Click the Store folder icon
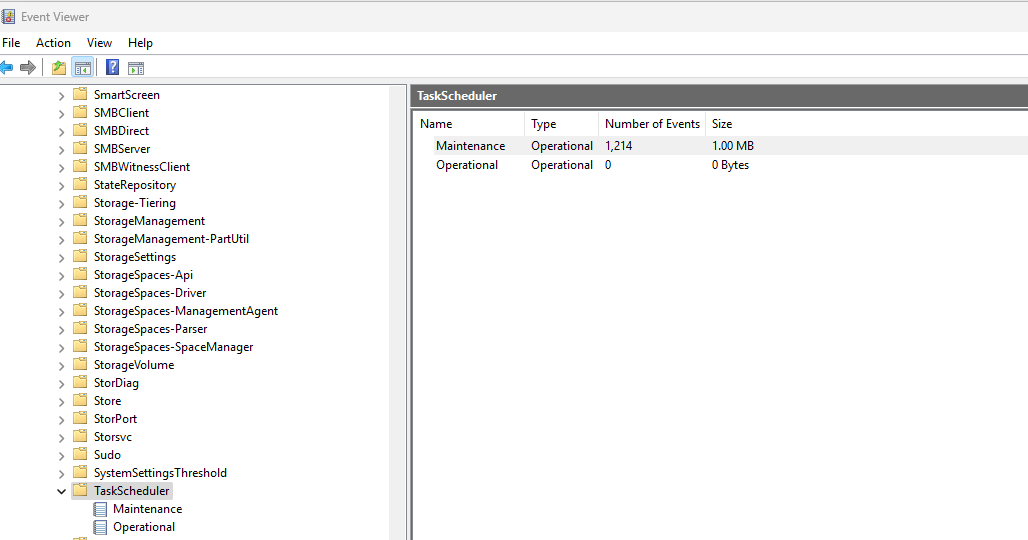The width and height of the screenshot is (1028, 540). click(x=80, y=400)
